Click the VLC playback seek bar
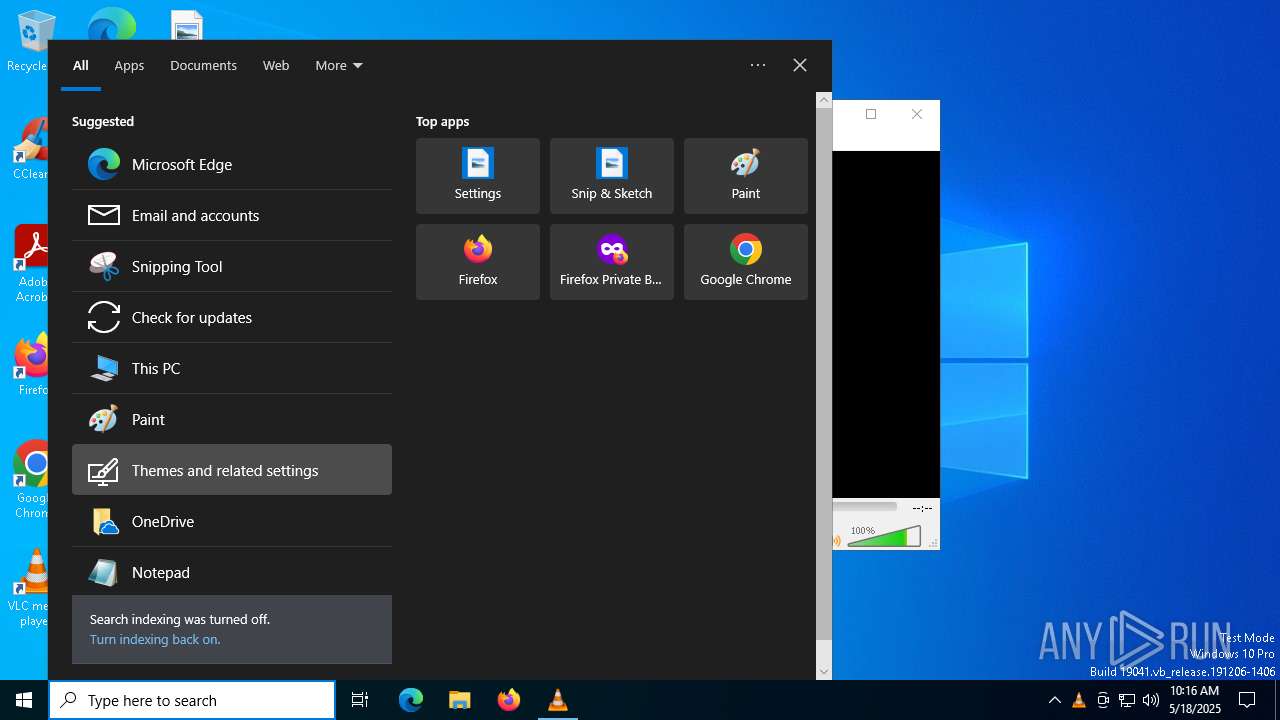This screenshot has height=720, width=1280. coord(865,507)
